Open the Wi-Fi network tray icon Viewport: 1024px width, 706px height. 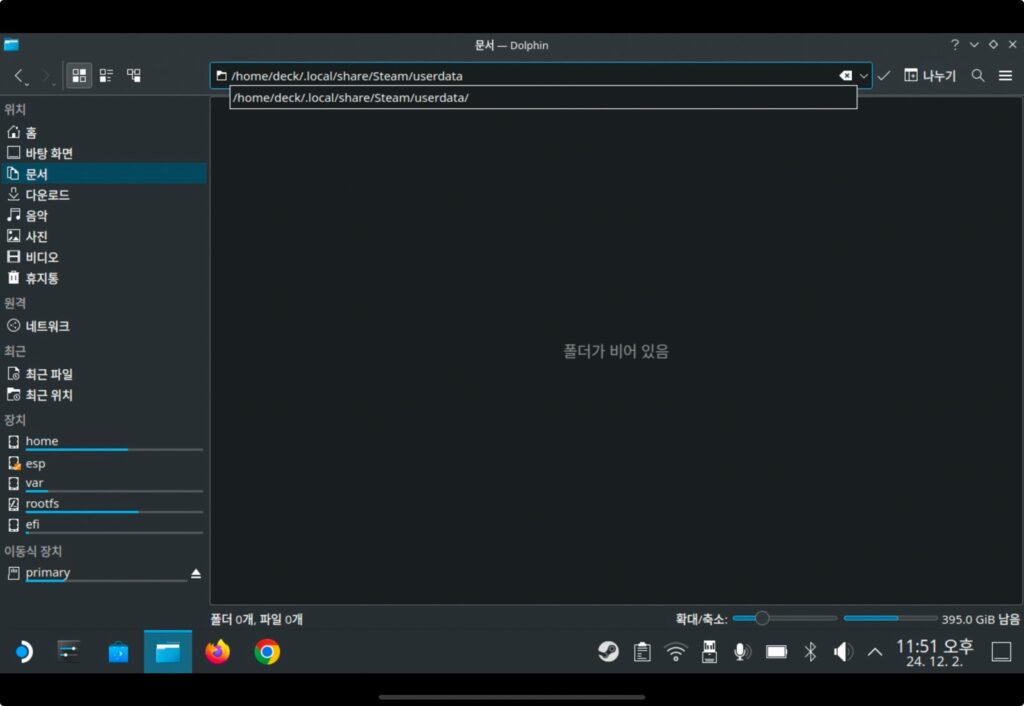675,652
